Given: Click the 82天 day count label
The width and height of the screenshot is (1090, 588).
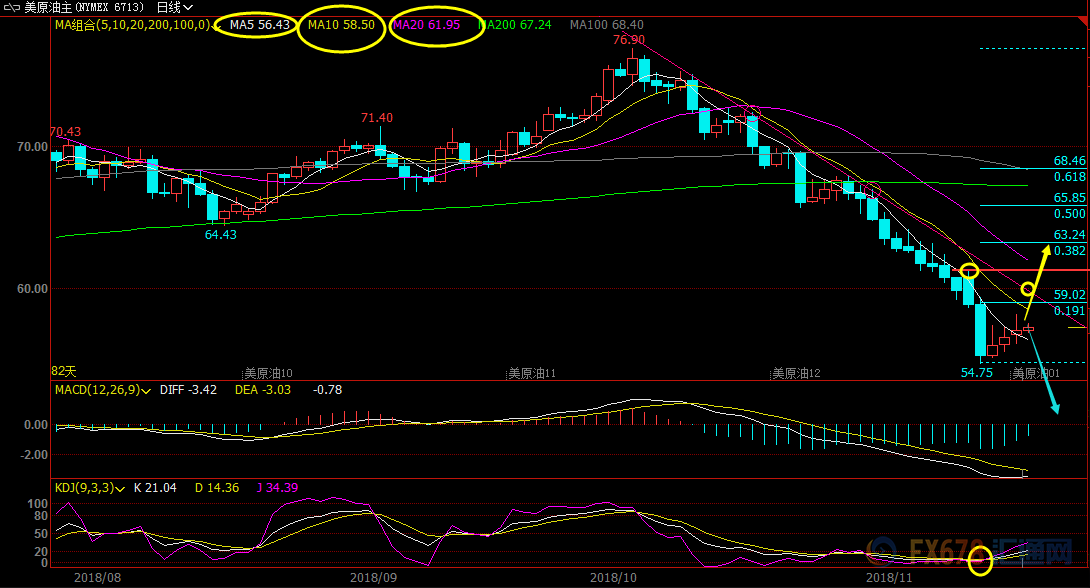Looking at the screenshot, I should pos(64,372).
